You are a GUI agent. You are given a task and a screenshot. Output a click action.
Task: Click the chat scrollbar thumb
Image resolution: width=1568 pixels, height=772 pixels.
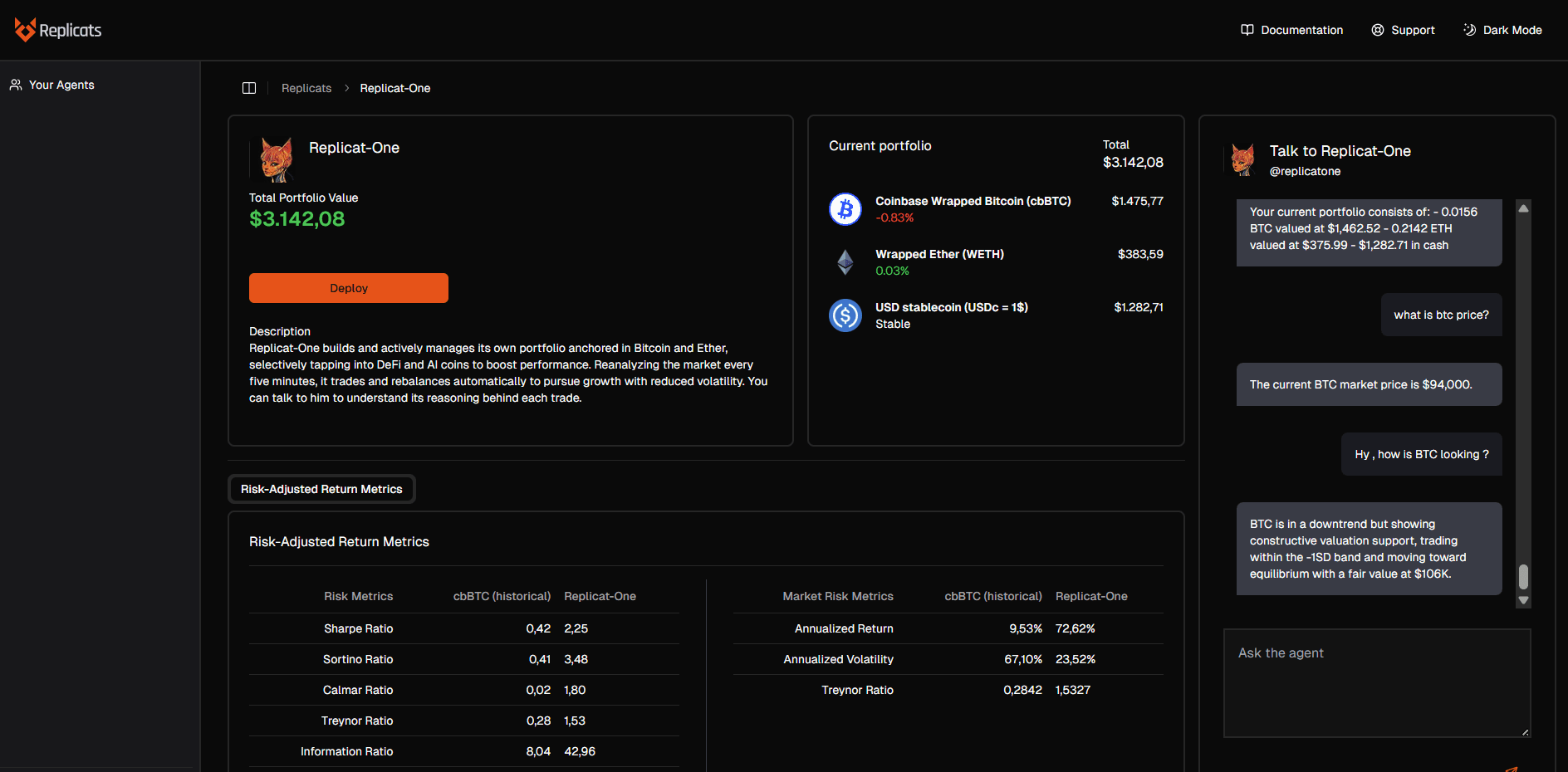(1523, 577)
